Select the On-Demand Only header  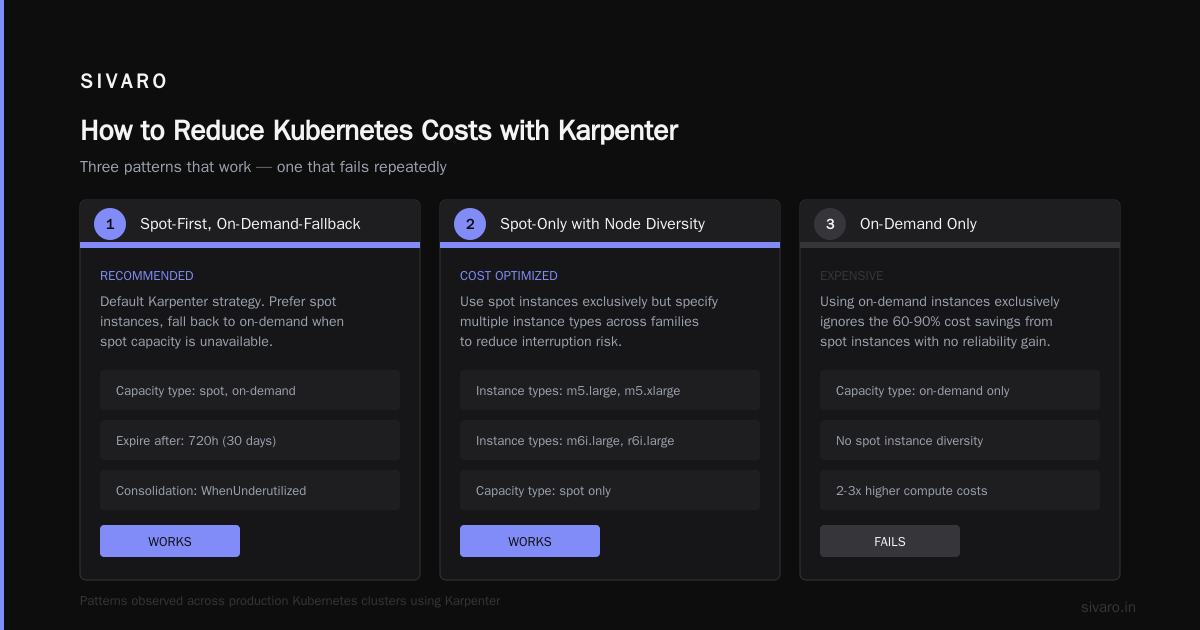click(918, 224)
